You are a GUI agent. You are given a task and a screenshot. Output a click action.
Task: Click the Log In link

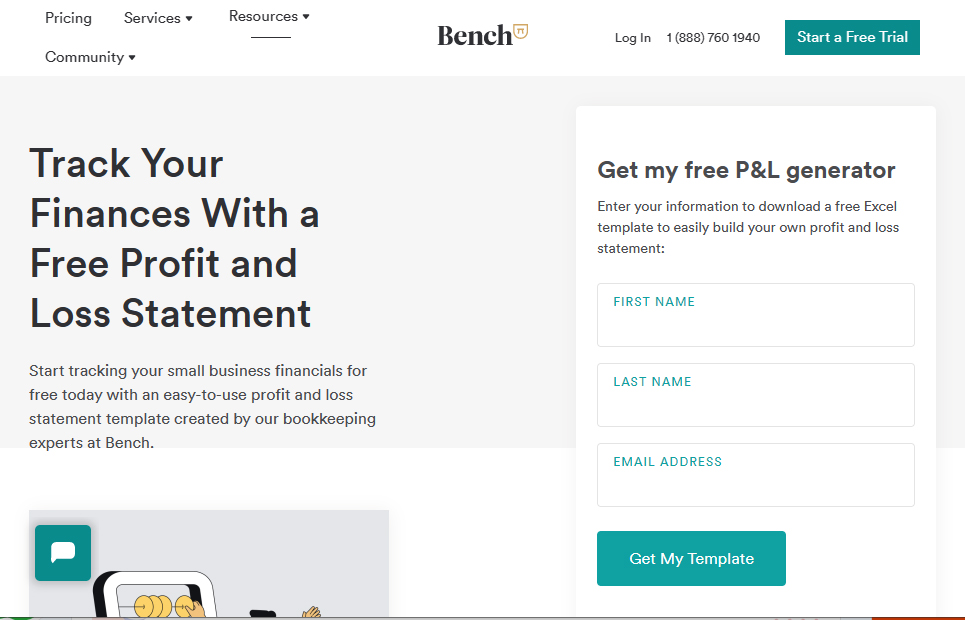click(633, 38)
